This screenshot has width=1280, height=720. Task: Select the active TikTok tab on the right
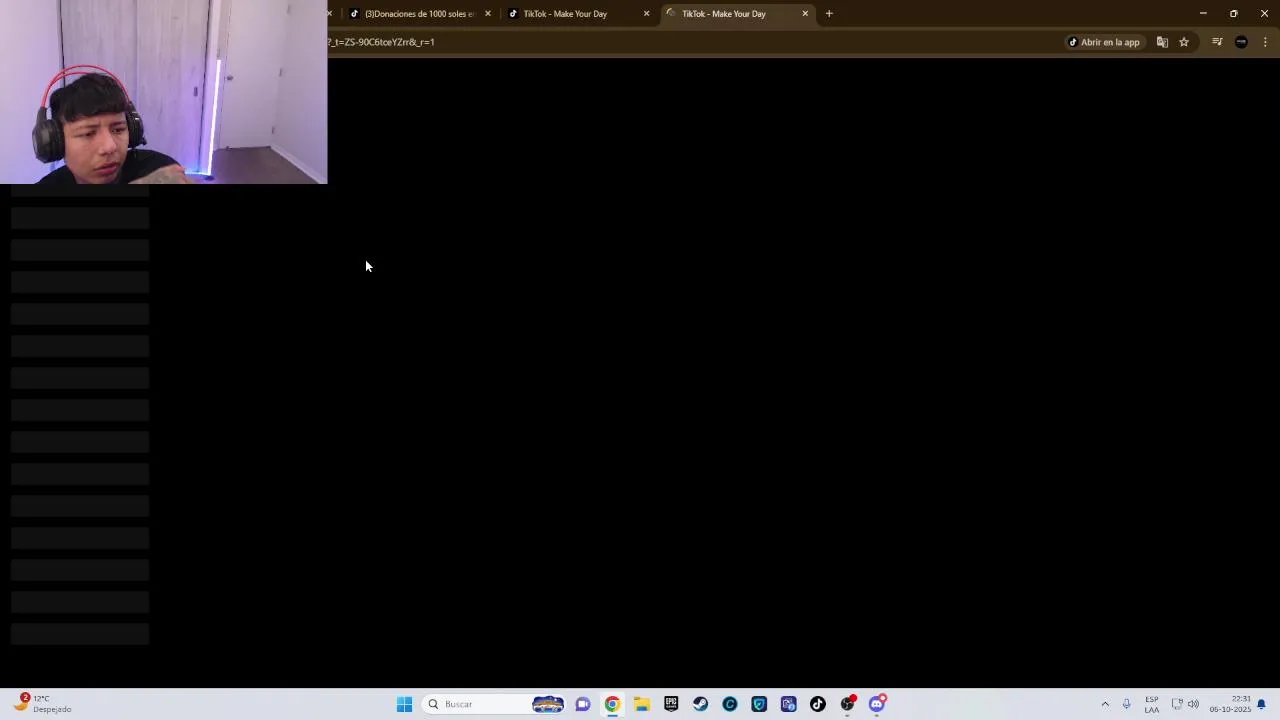724,14
